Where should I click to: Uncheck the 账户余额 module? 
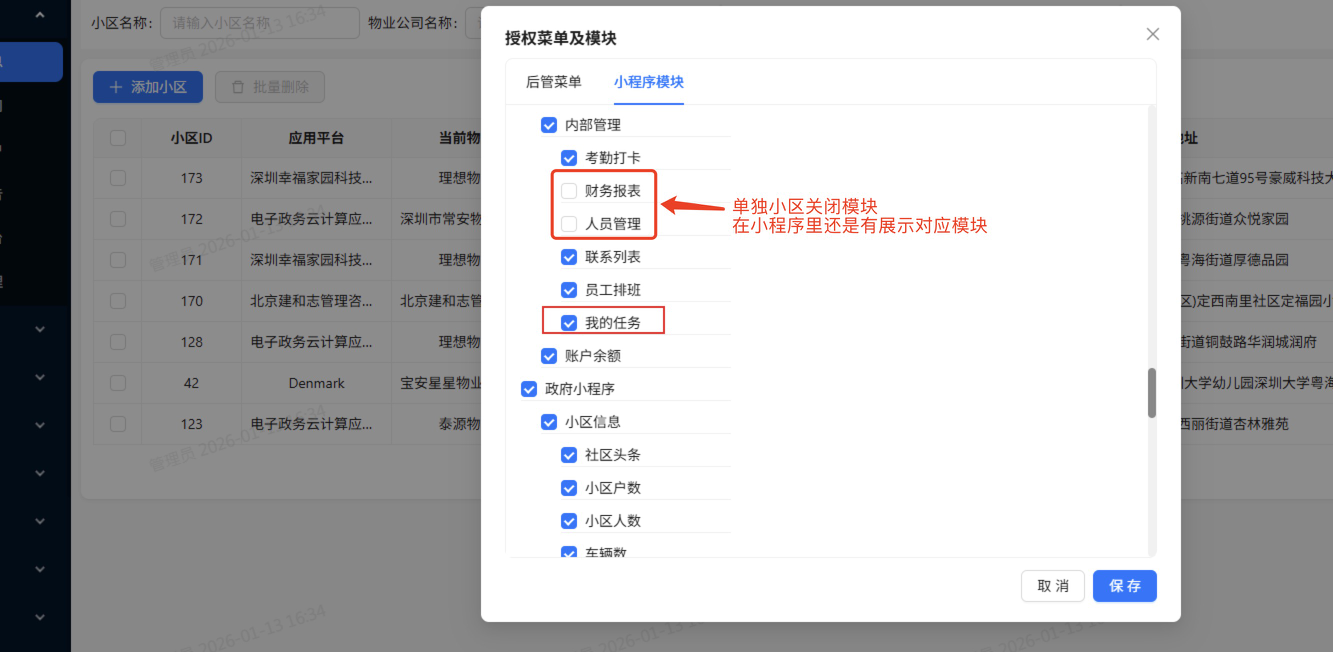[549, 355]
